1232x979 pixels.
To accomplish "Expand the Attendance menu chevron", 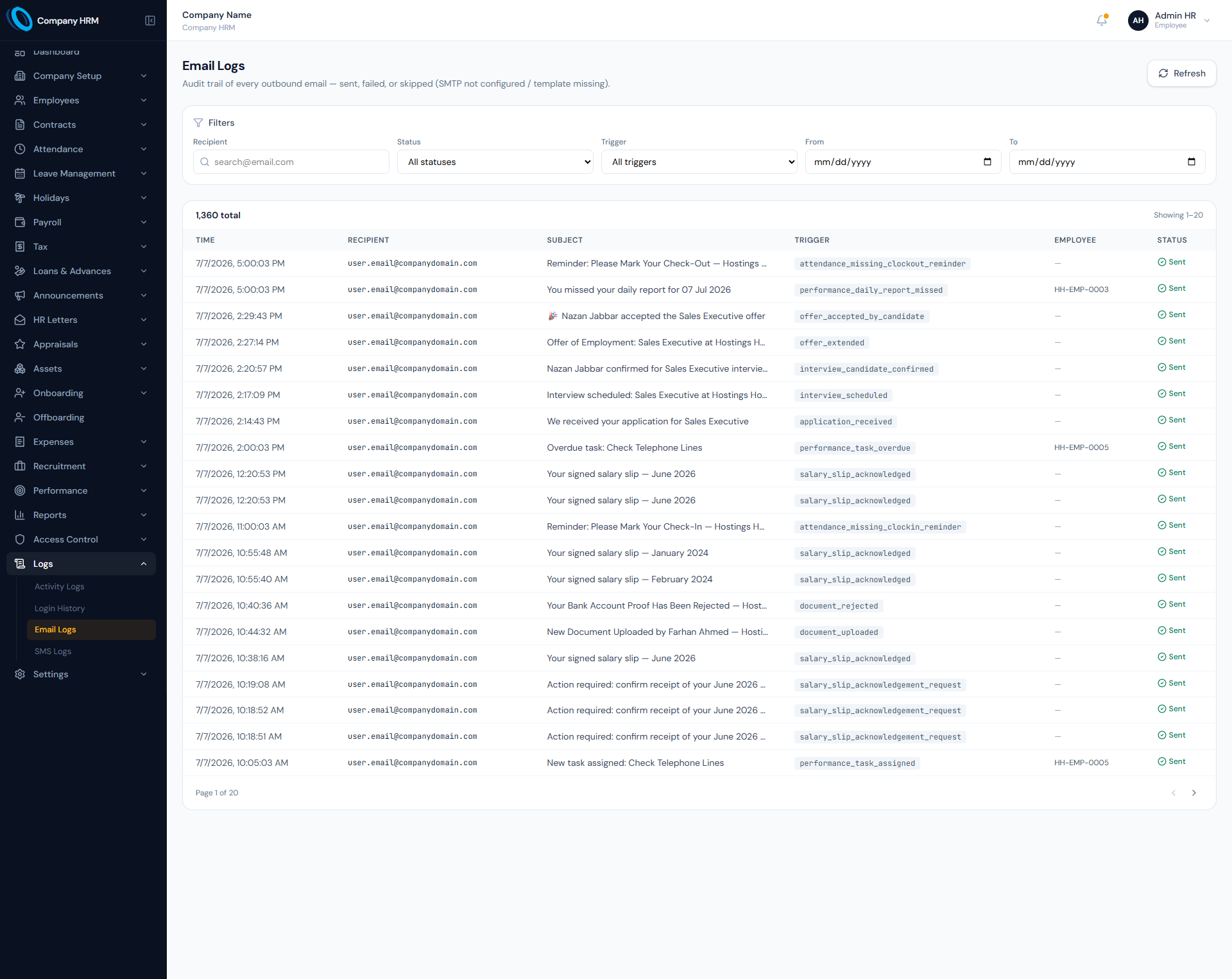I will pyautogui.click(x=144, y=149).
